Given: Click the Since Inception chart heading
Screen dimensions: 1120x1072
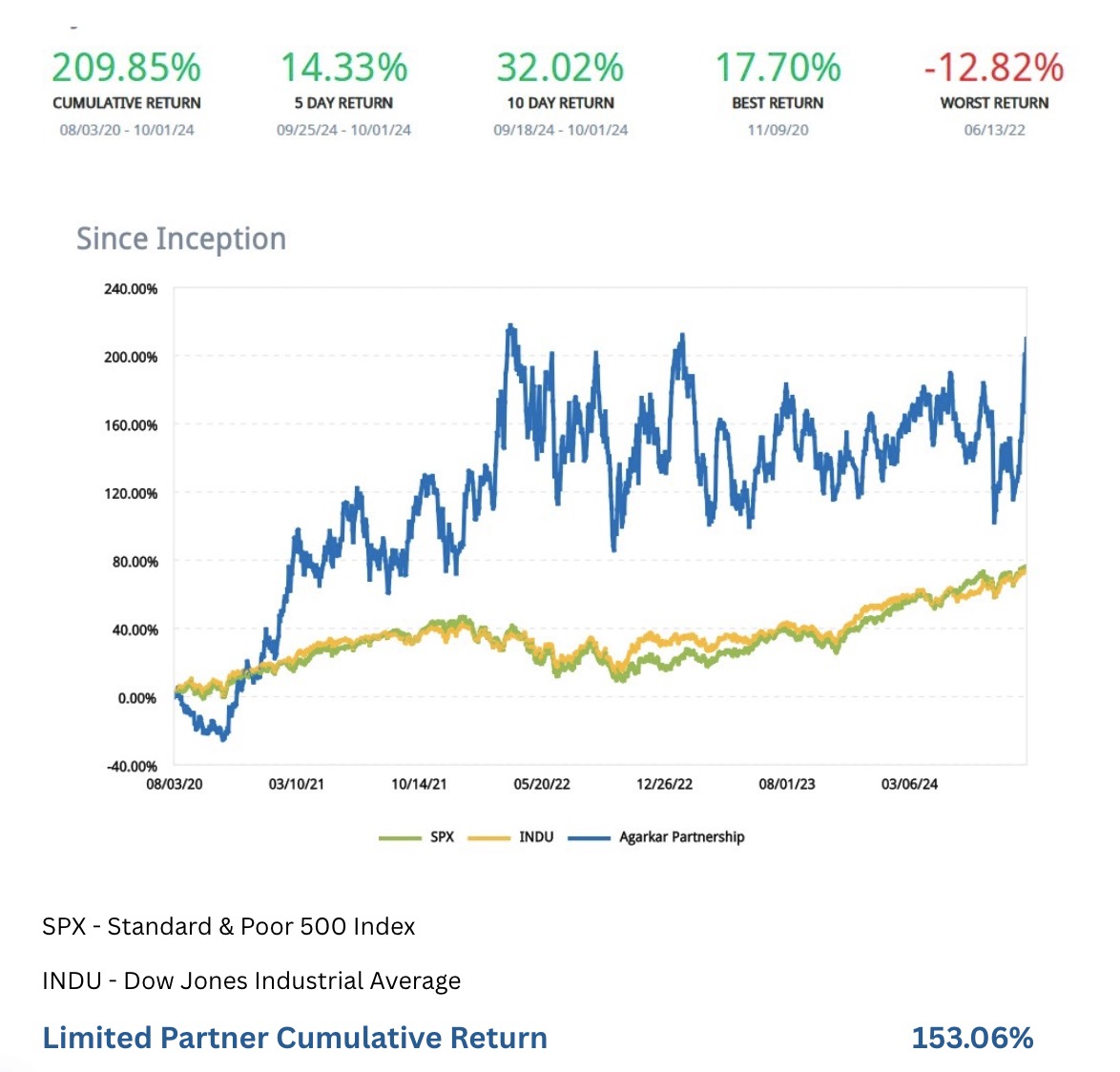Looking at the screenshot, I should coord(181,238).
